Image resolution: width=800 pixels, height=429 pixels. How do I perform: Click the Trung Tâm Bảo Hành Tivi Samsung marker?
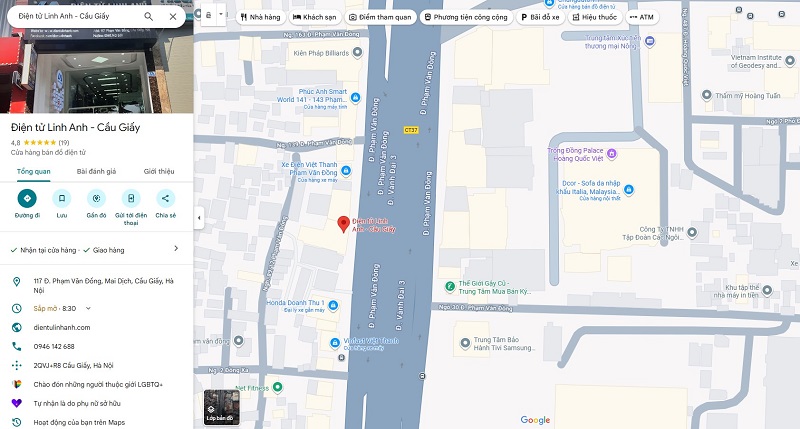tap(465, 343)
